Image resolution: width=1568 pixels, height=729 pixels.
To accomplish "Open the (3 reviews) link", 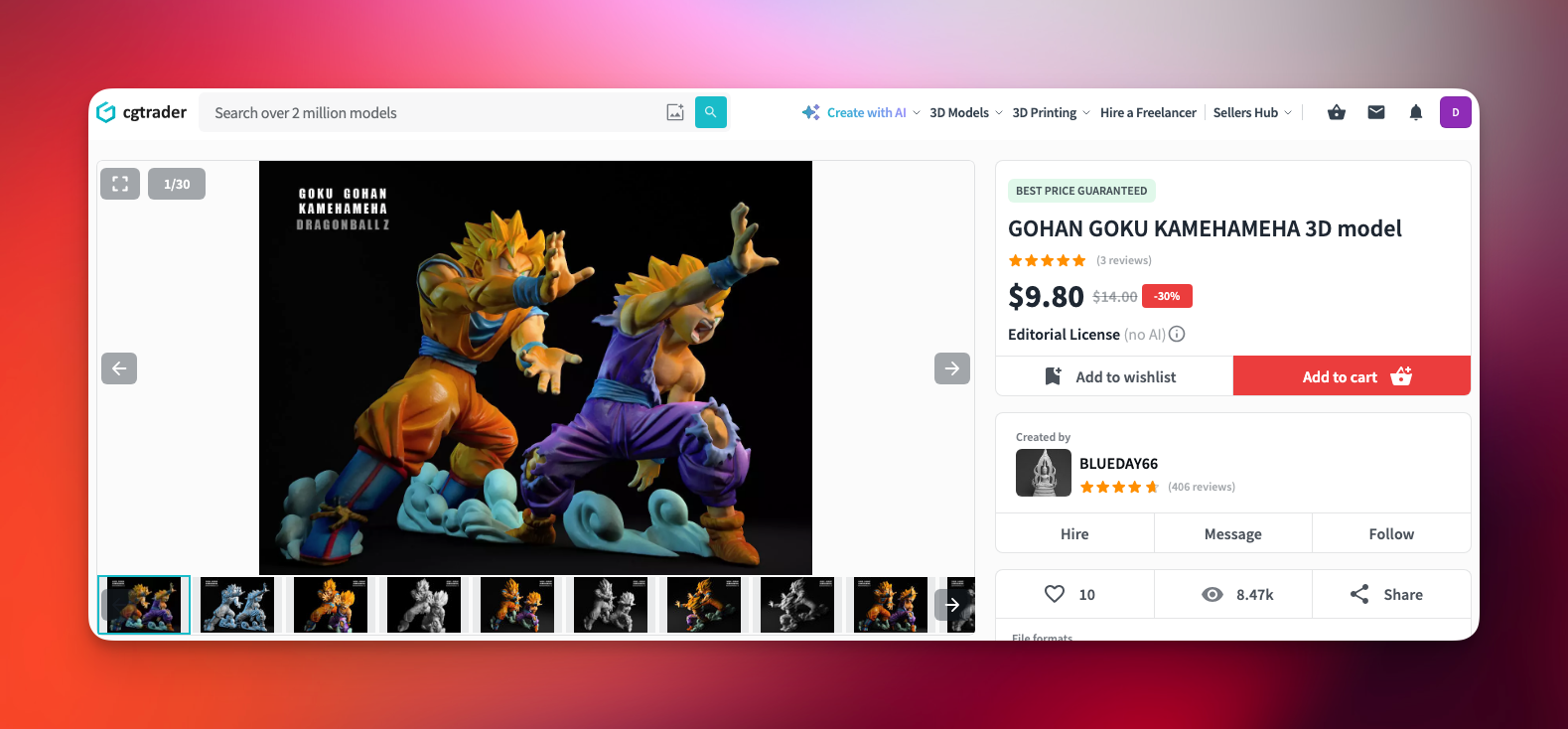I will 1124,260.
